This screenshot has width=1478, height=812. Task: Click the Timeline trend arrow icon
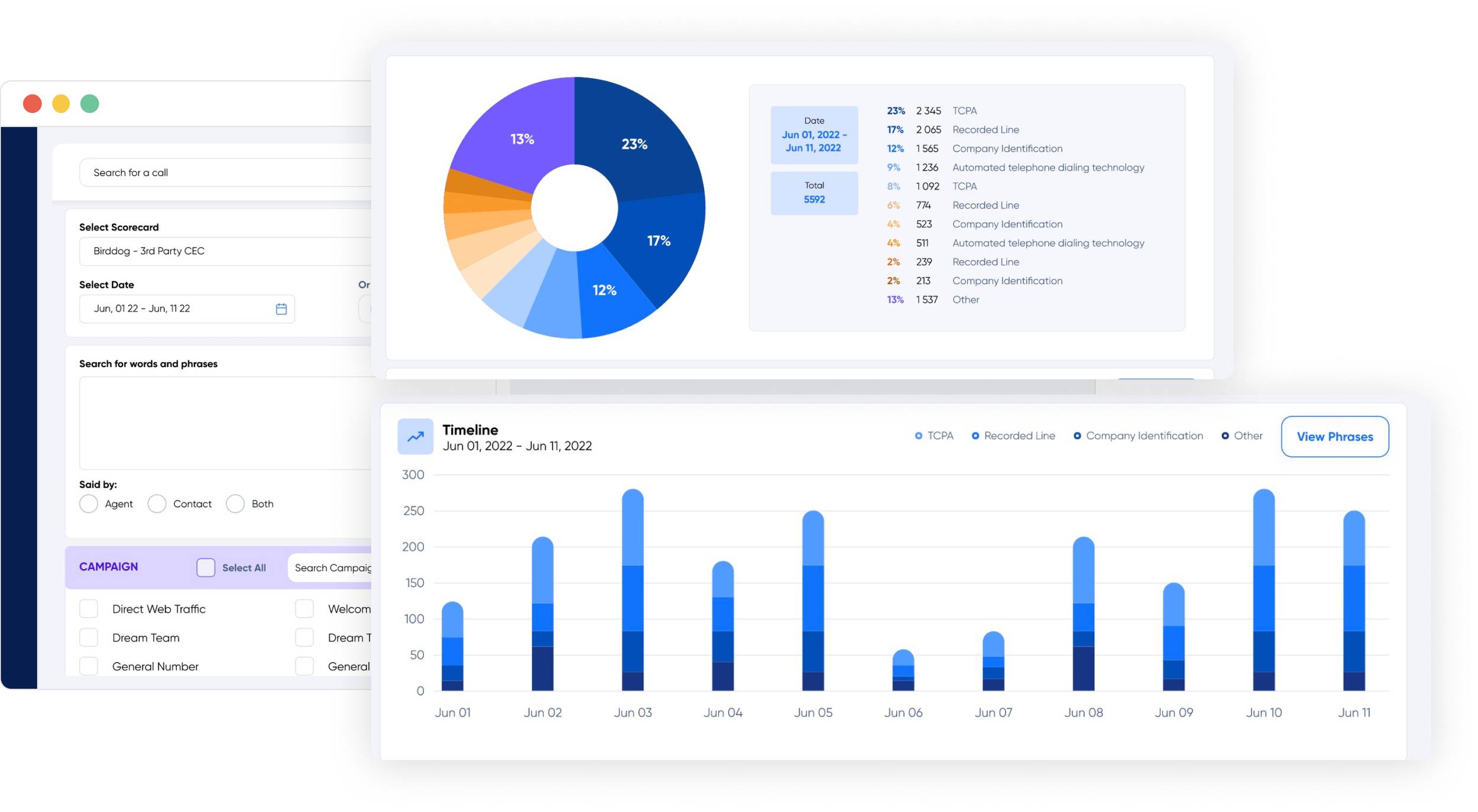[415, 437]
